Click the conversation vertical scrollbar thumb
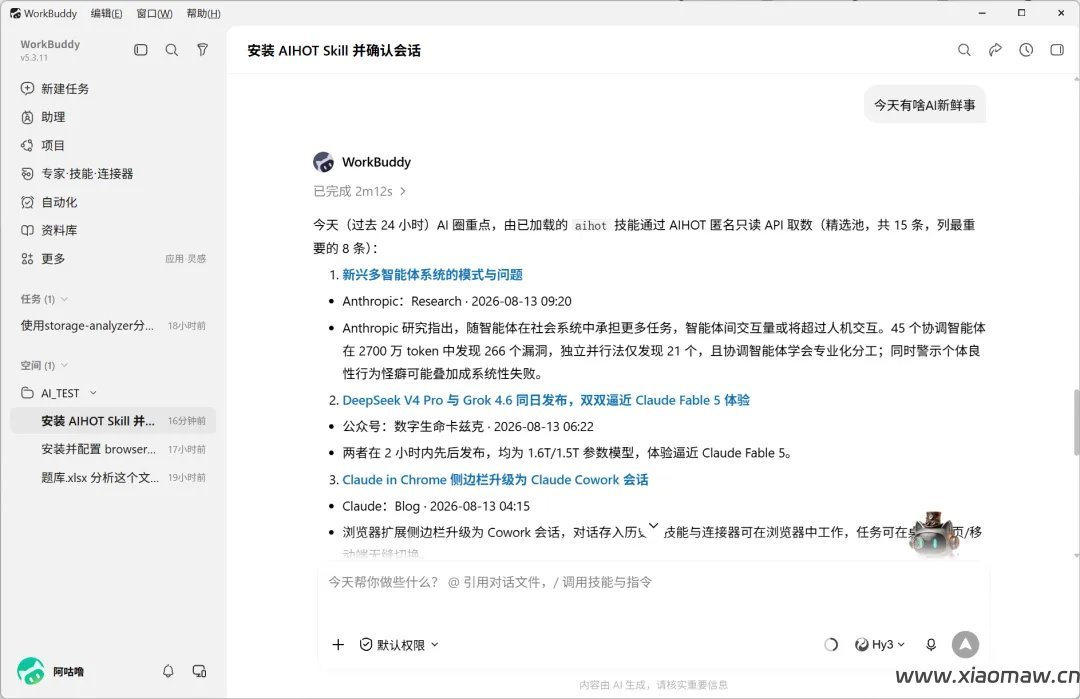This screenshot has height=699, width=1080. click(x=1076, y=421)
